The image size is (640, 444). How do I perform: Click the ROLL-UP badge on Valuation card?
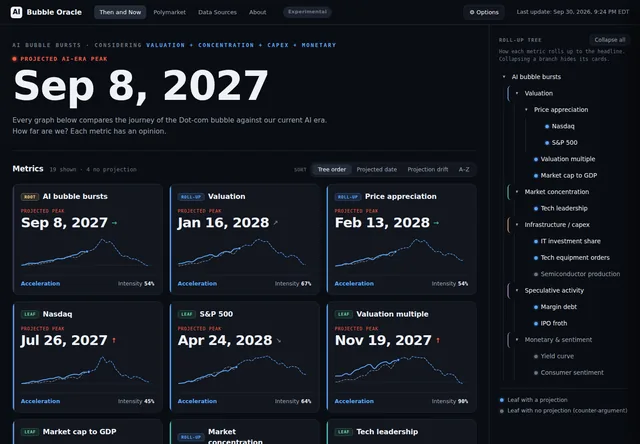pyautogui.click(x=191, y=197)
